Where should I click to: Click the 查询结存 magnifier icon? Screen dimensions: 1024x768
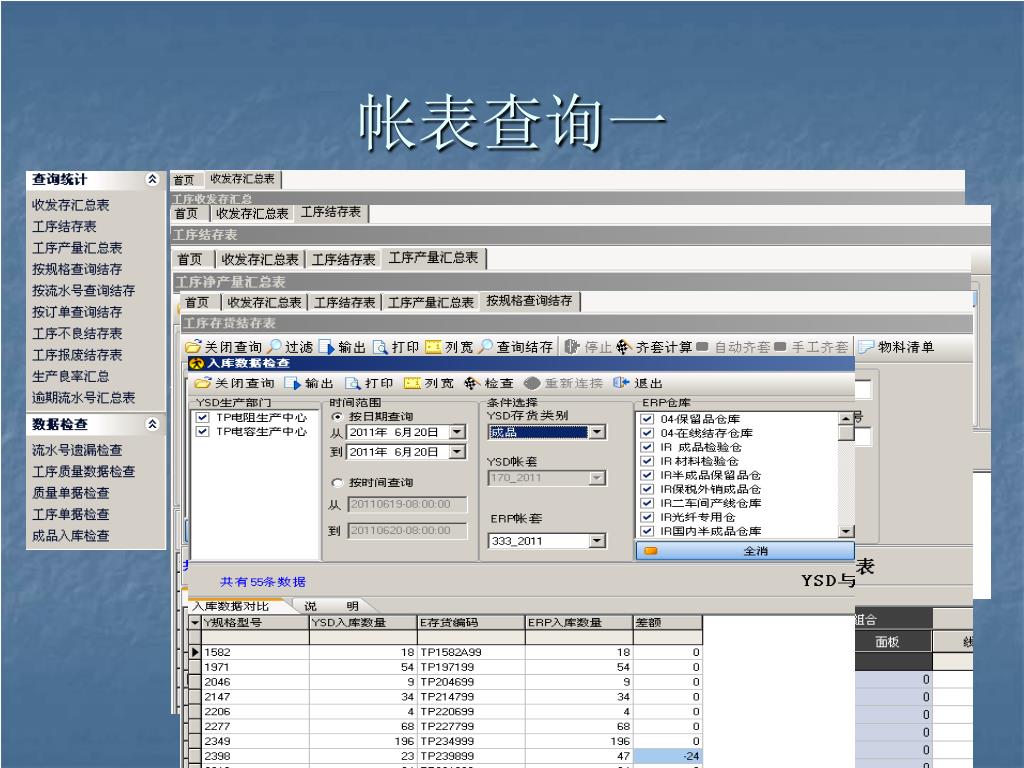(485, 347)
